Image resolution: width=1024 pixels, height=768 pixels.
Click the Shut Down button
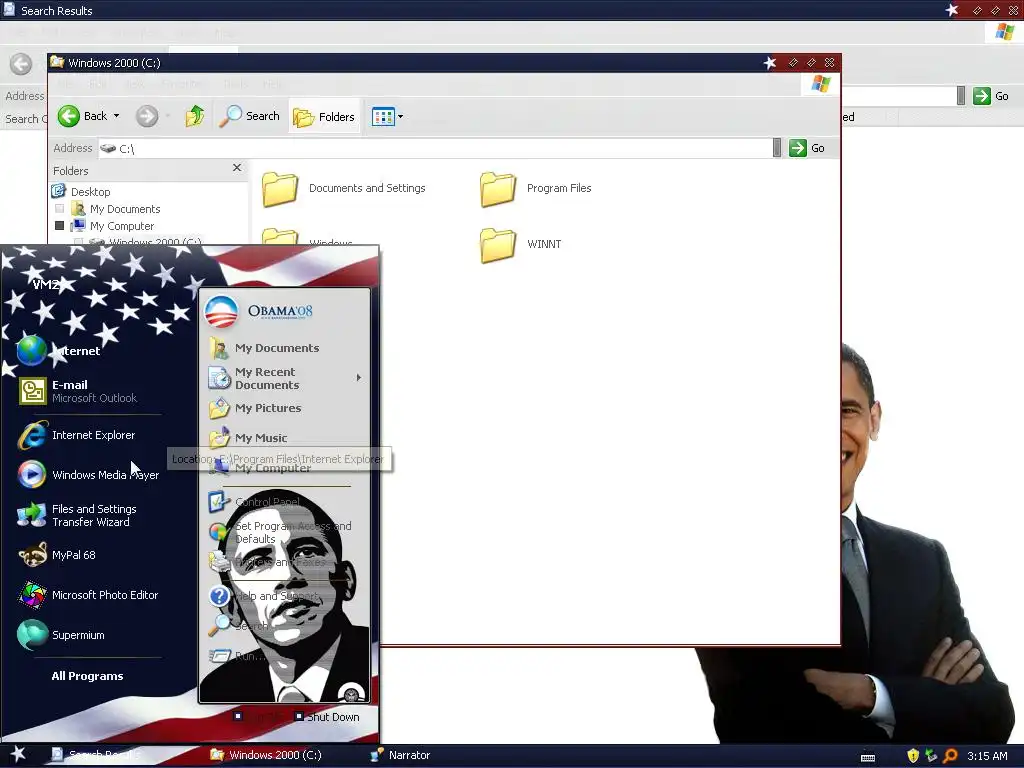tap(327, 717)
